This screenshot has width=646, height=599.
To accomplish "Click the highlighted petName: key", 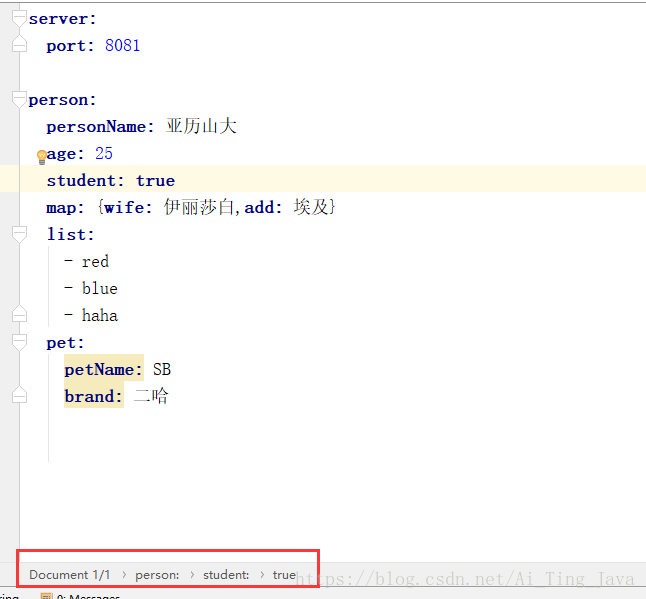I will [103, 370].
